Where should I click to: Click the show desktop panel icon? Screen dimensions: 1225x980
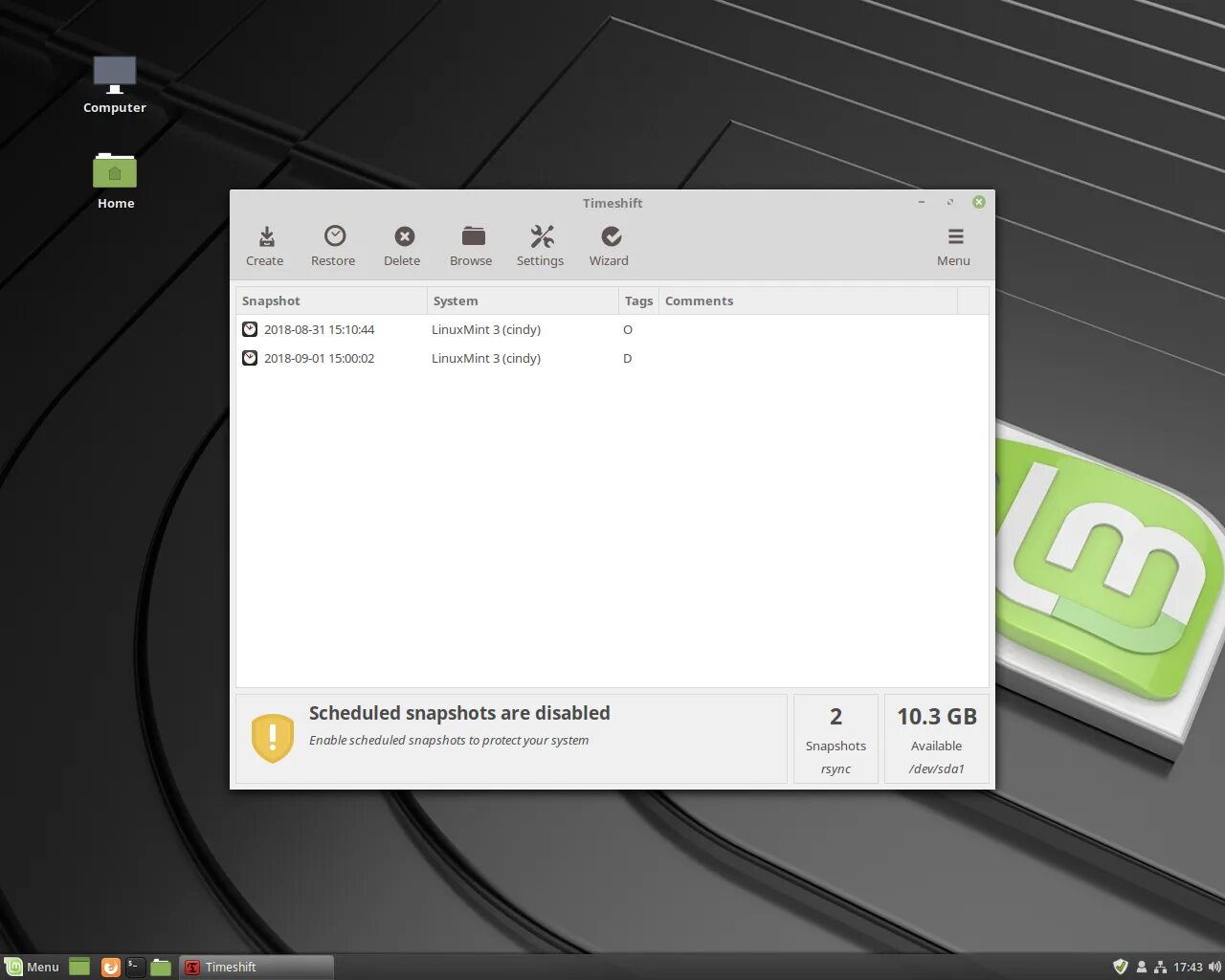[79, 967]
